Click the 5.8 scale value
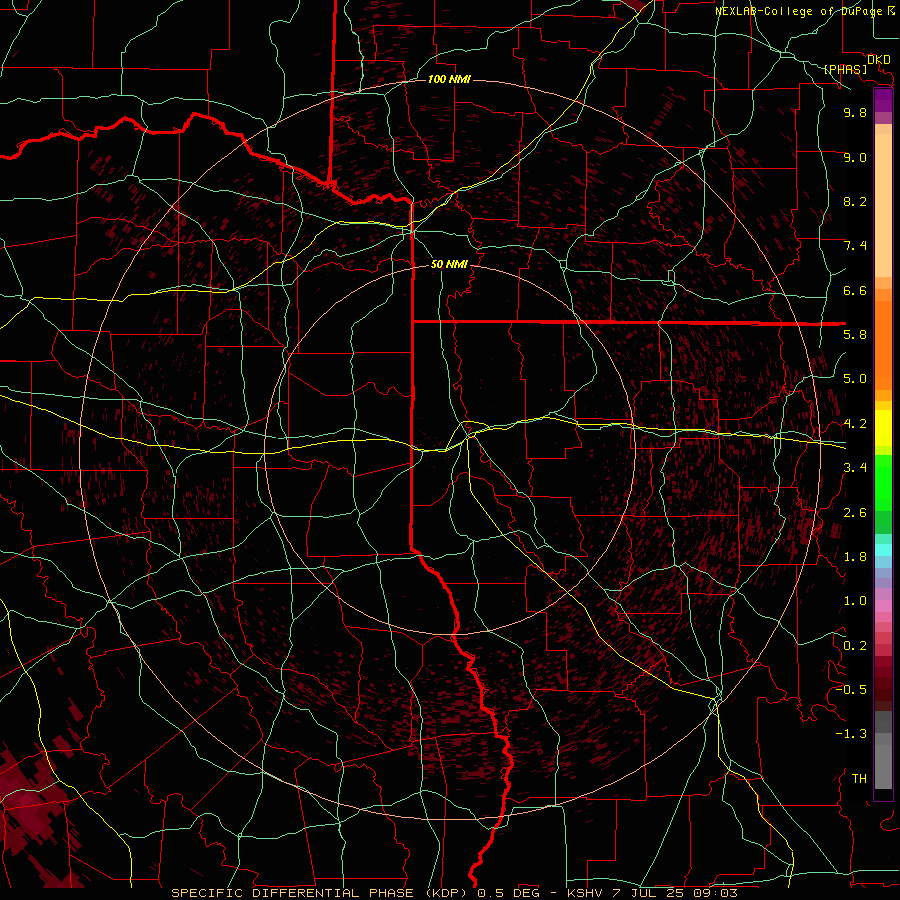Screen dimensions: 900x900 tap(855, 335)
